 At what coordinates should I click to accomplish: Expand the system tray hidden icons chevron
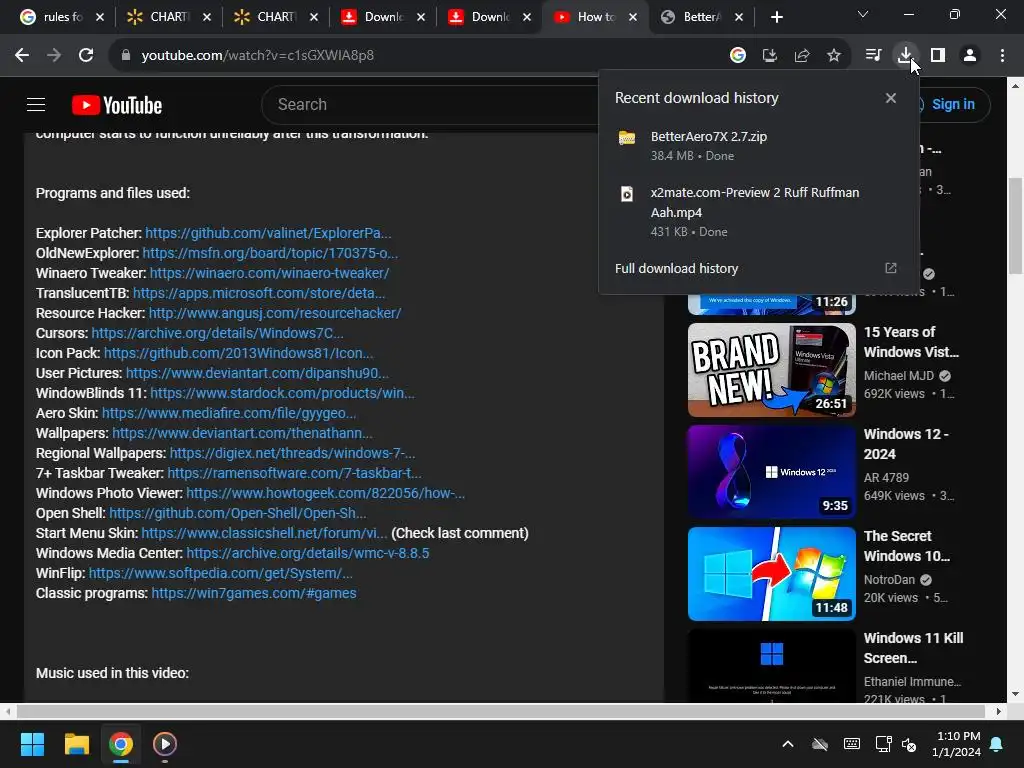point(788,744)
